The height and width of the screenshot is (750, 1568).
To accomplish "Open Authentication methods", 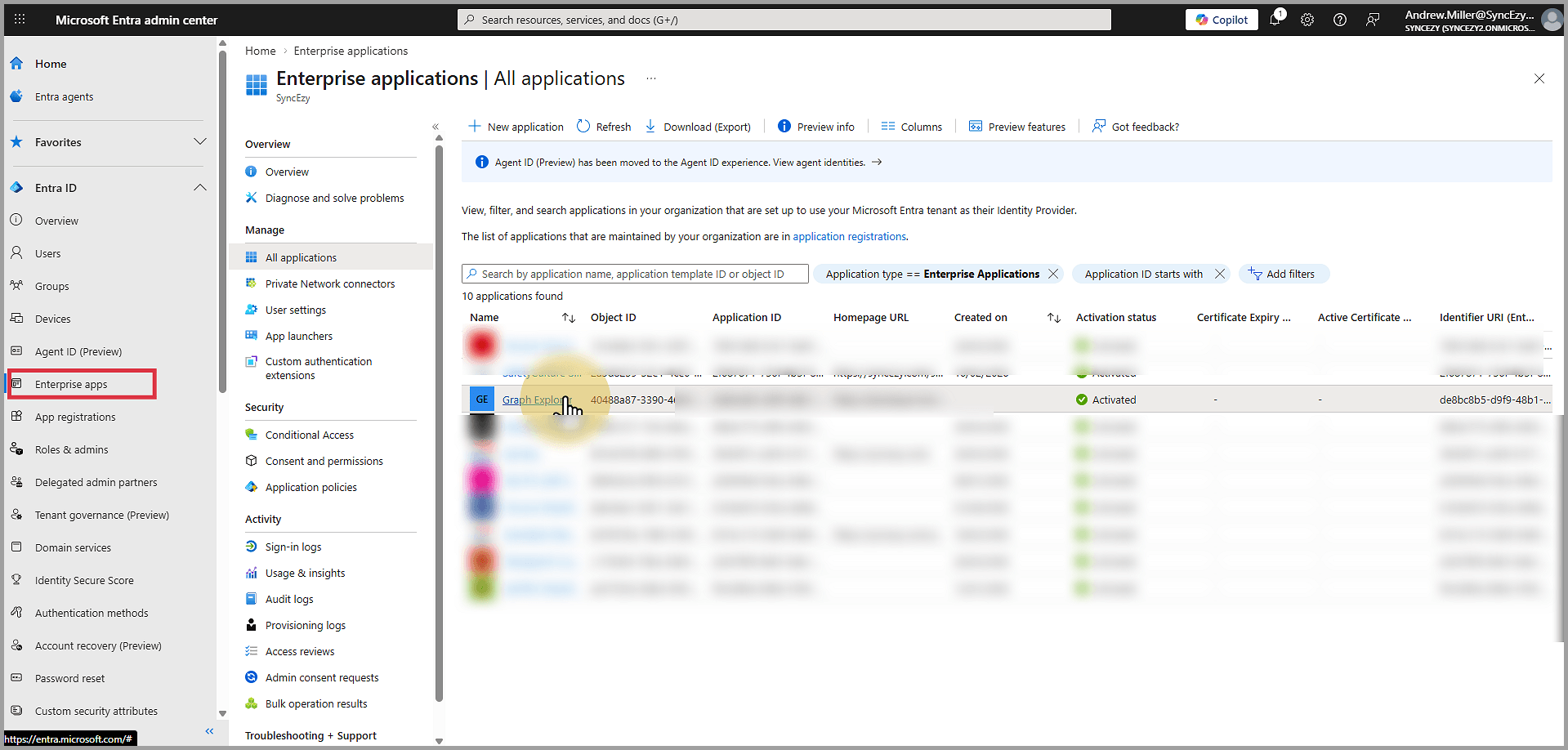I will 92,613.
